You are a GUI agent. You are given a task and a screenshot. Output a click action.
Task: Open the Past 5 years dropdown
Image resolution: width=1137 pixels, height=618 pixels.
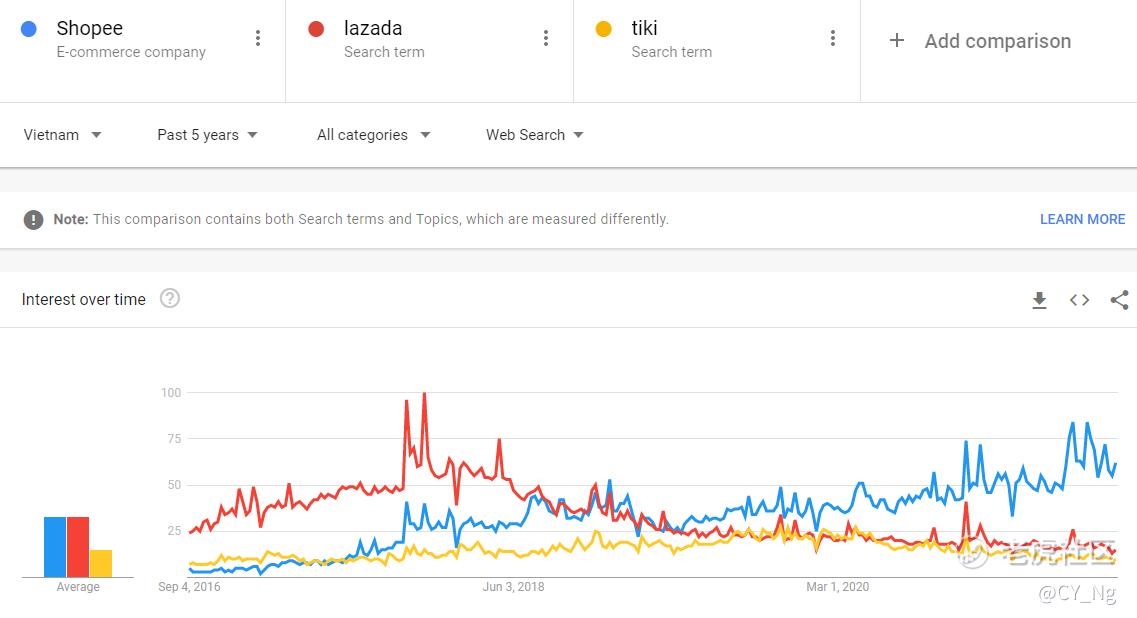(x=207, y=135)
